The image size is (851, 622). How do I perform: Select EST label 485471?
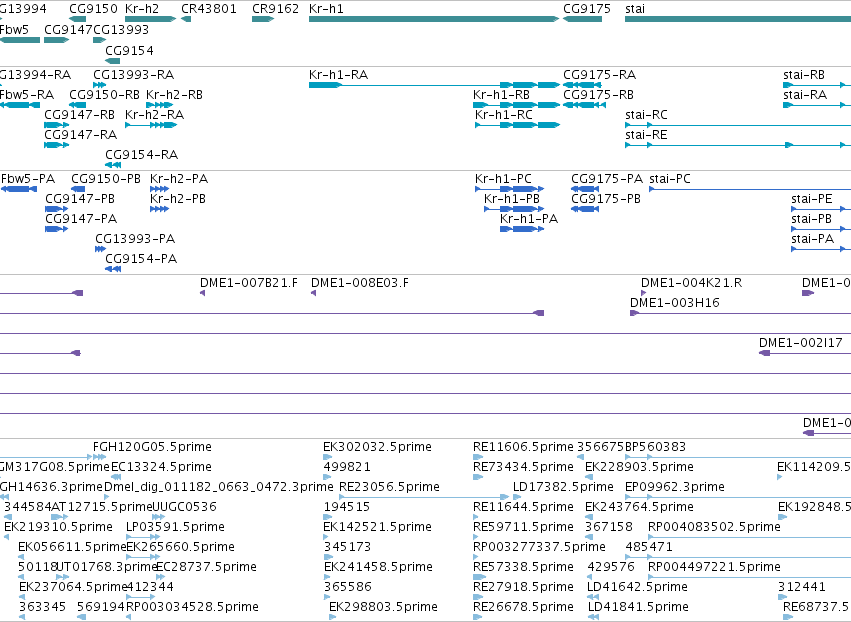coord(649,547)
